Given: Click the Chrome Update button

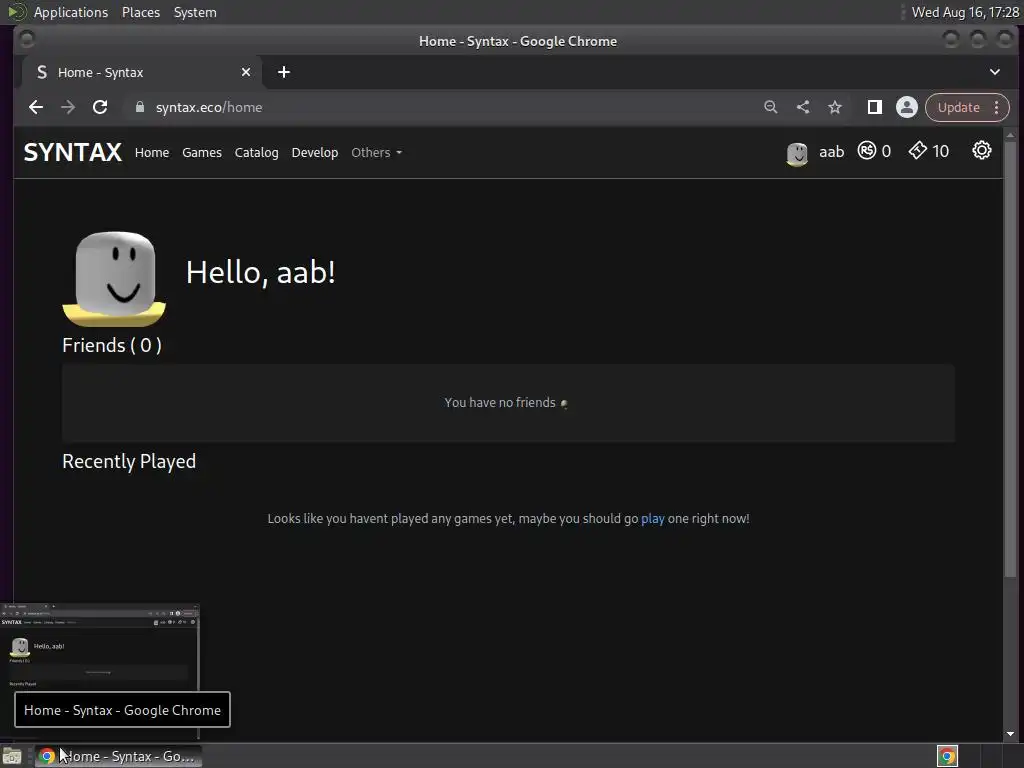Looking at the screenshot, I should (959, 107).
